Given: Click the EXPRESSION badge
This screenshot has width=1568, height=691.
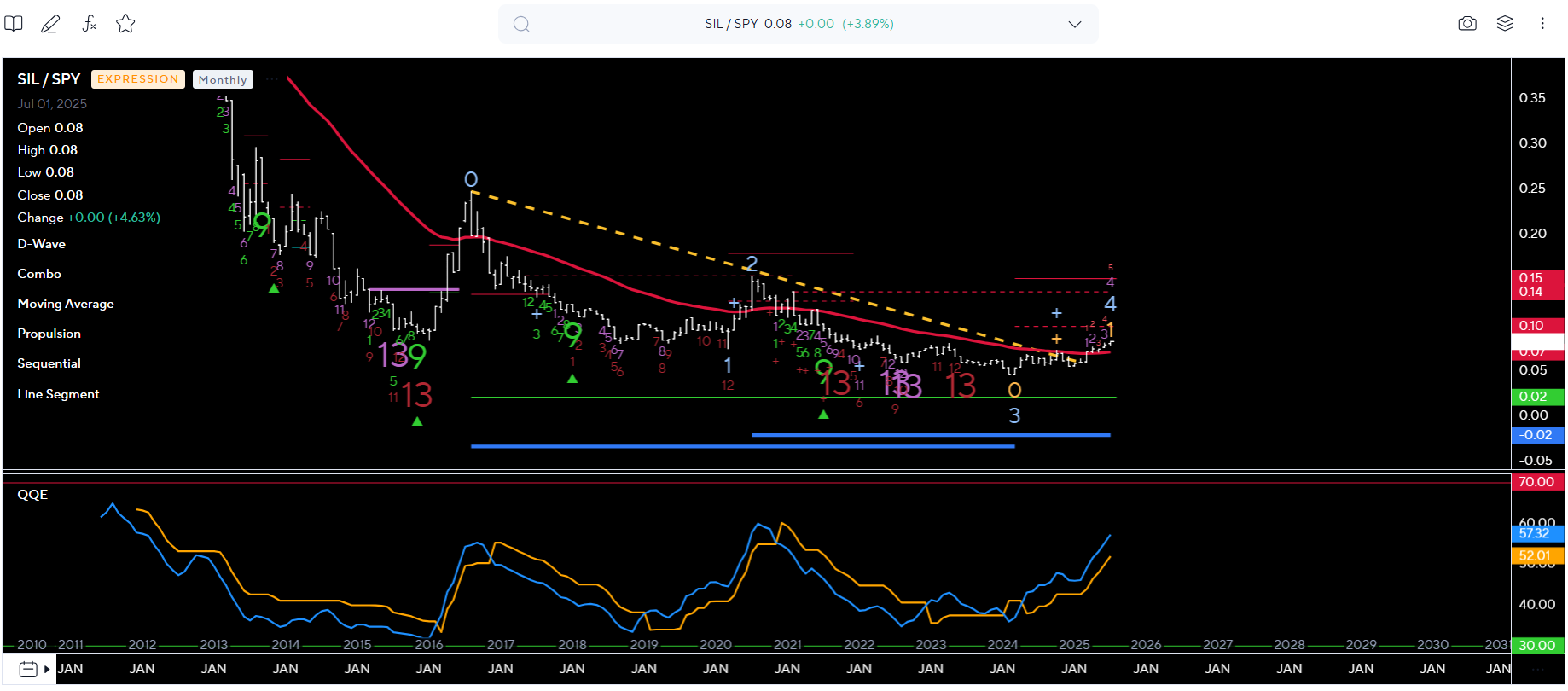Looking at the screenshot, I should click(137, 79).
